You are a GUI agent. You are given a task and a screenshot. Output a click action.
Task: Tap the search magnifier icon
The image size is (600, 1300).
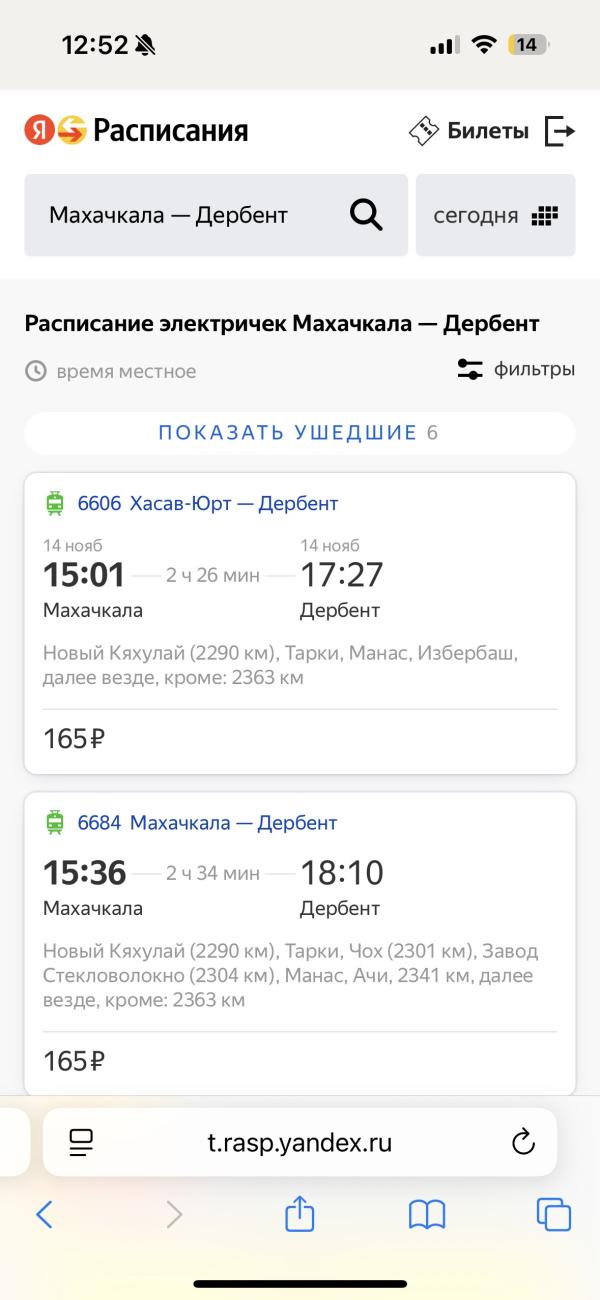click(x=366, y=215)
